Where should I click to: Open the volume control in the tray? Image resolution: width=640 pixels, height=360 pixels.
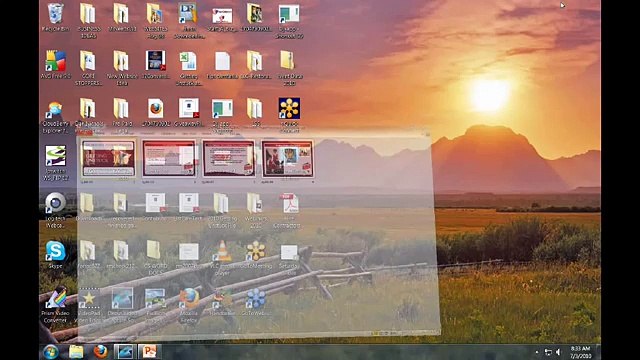pos(559,352)
